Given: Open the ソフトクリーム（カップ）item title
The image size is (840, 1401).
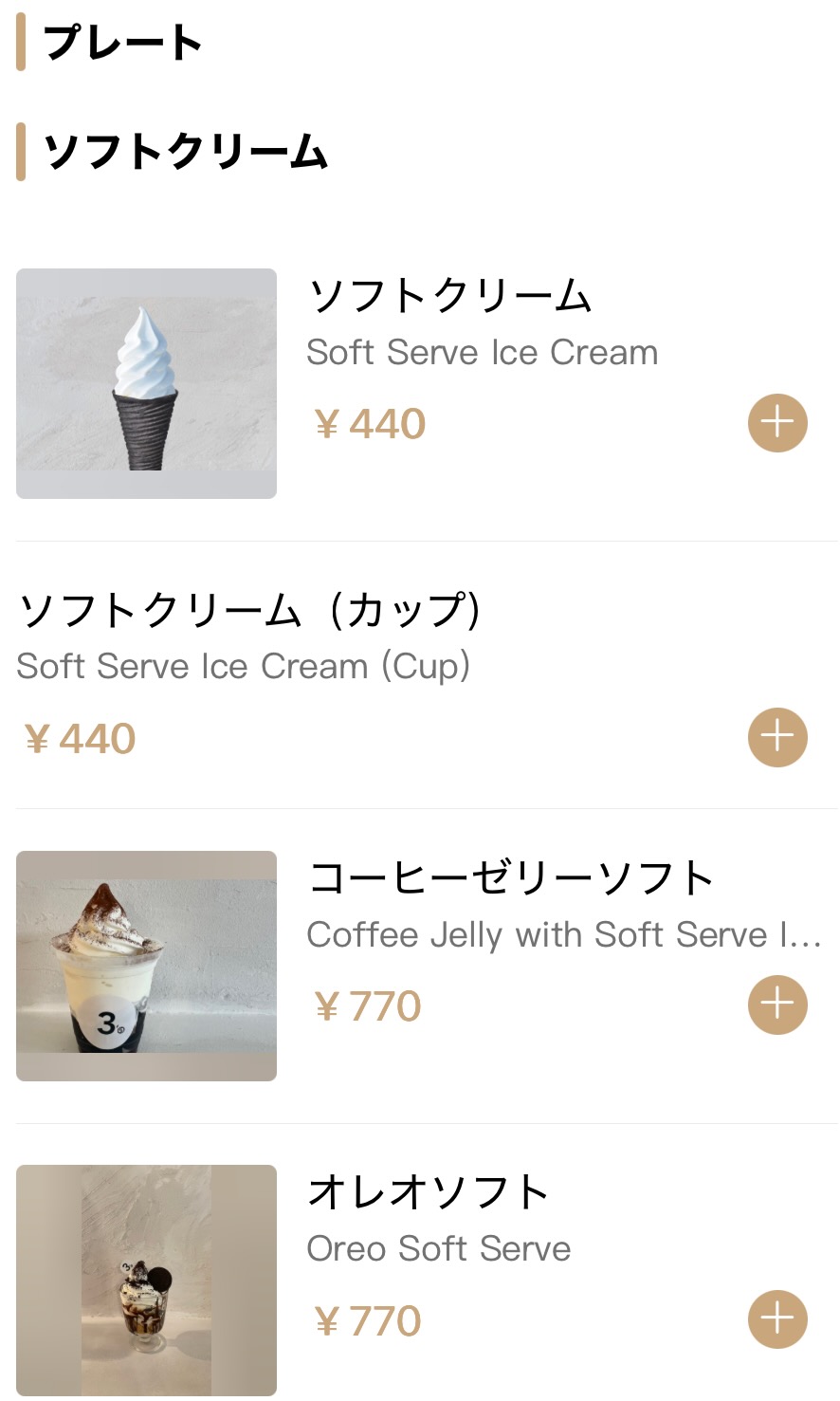Looking at the screenshot, I should pos(250,610).
